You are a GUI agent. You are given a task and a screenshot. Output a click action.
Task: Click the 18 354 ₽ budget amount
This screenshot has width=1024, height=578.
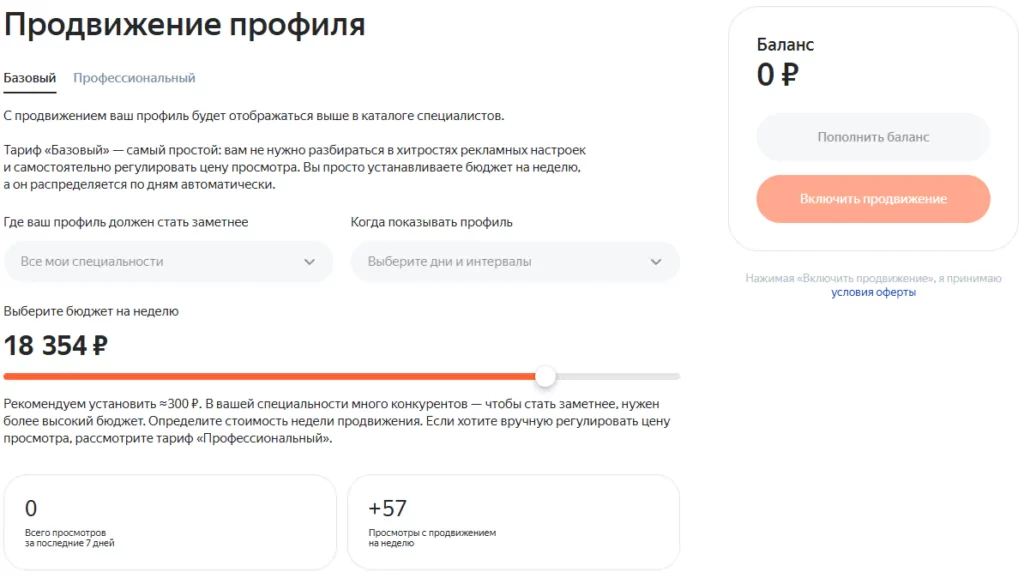(x=56, y=346)
